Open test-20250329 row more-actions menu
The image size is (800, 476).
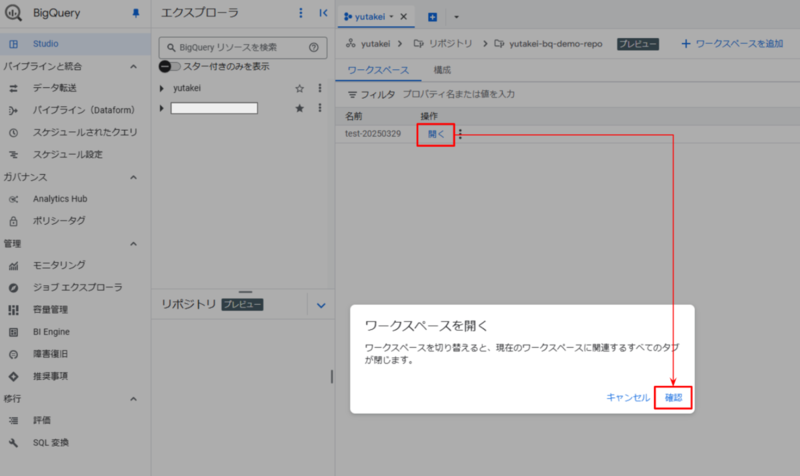pos(460,134)
